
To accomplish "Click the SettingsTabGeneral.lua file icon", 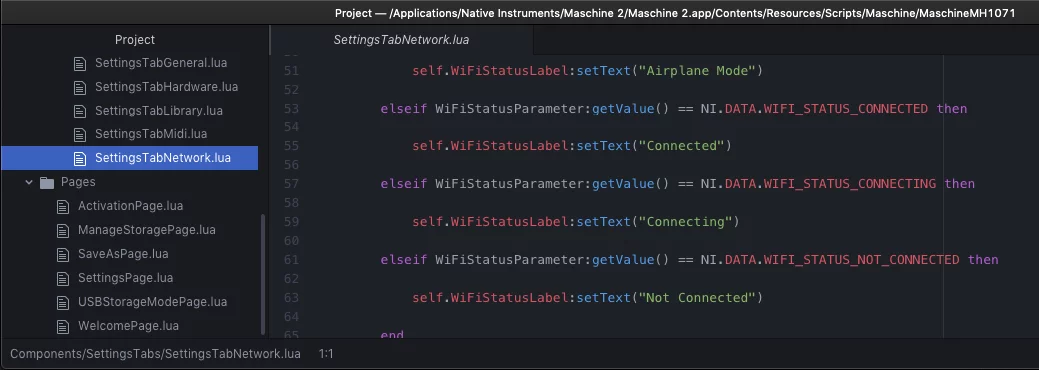I will coord(80,64).
